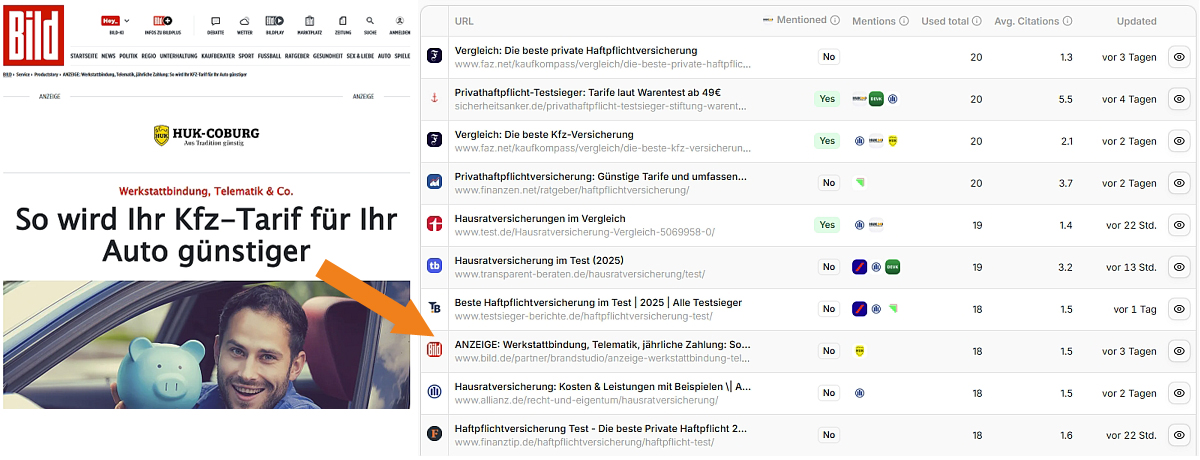Toggle eye for 'Hausratversicherung im Test (2025)' row
This screenshot has height=460, width=1200.
pos(1179,267)
